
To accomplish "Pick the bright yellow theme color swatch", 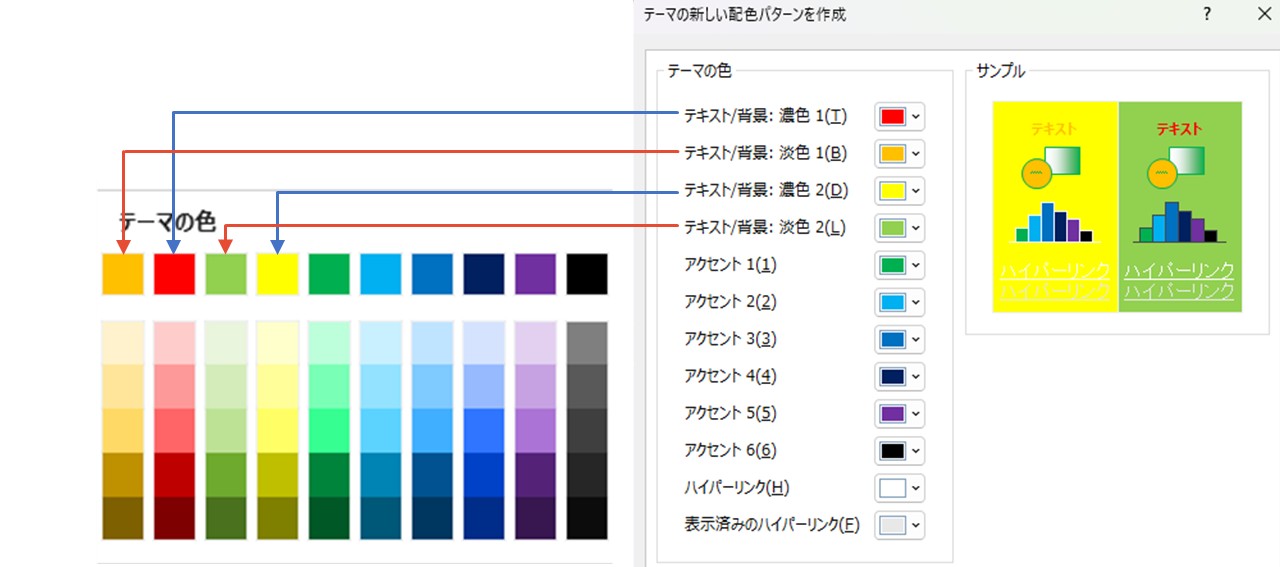I will point(277,274).
